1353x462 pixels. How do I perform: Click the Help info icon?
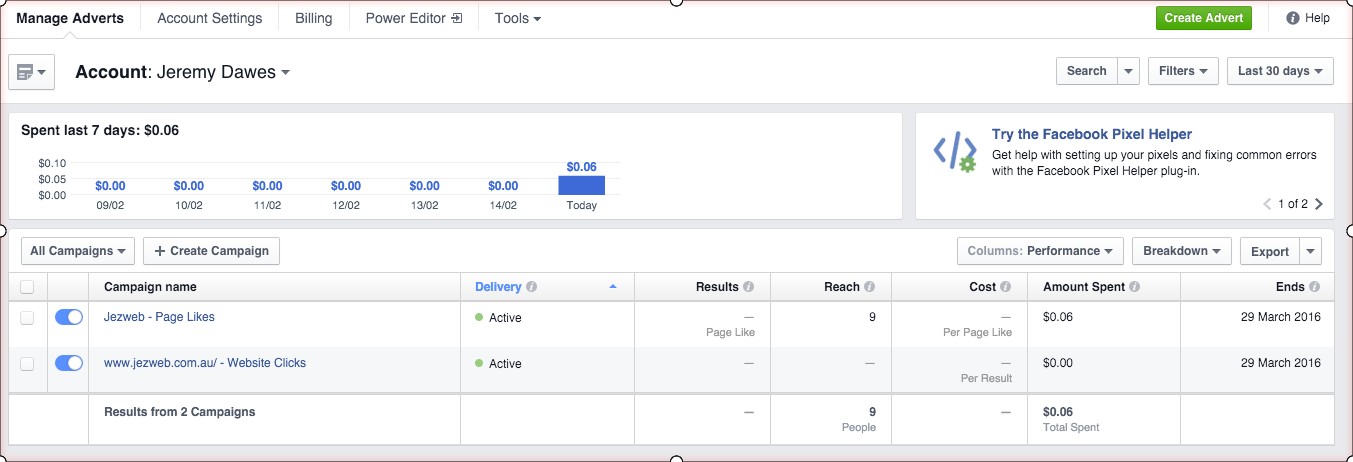coord(1292,18)
